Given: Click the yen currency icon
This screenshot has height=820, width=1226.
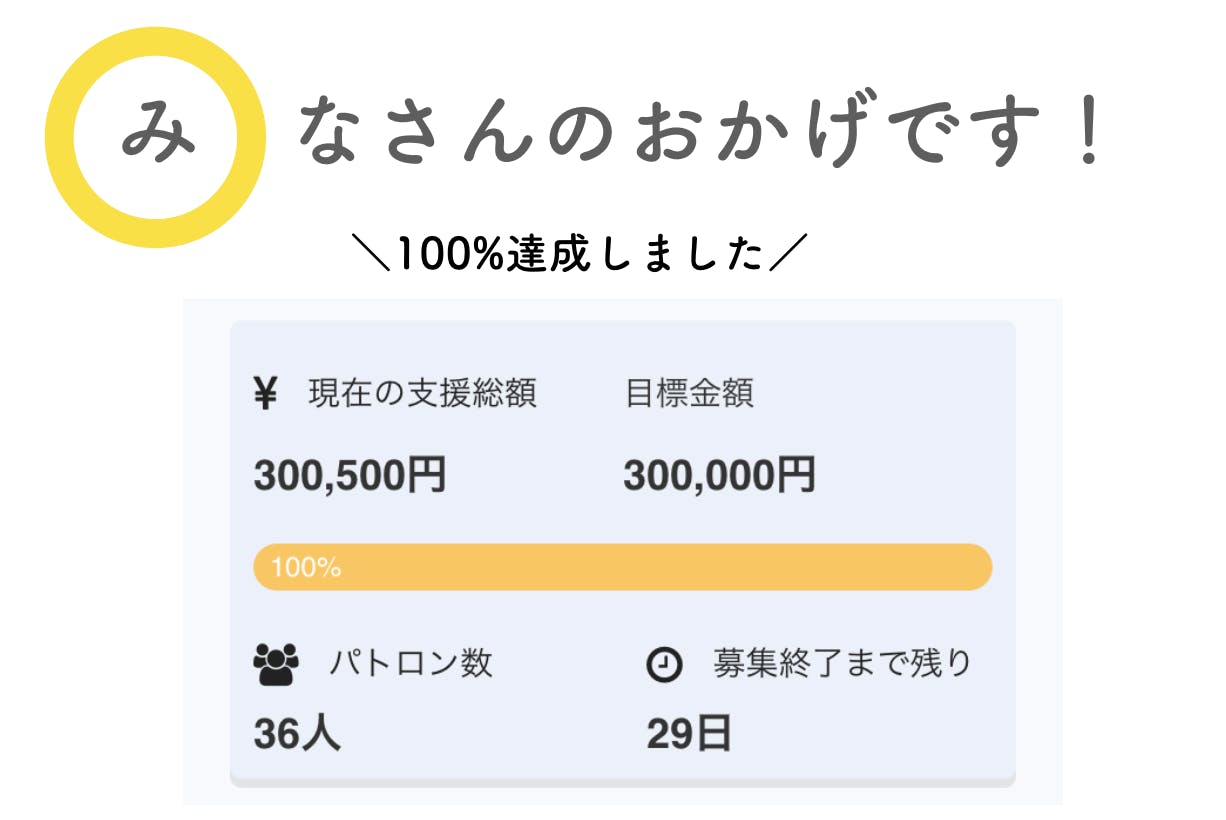Looking at the screenshot, I should click(265, 394).
